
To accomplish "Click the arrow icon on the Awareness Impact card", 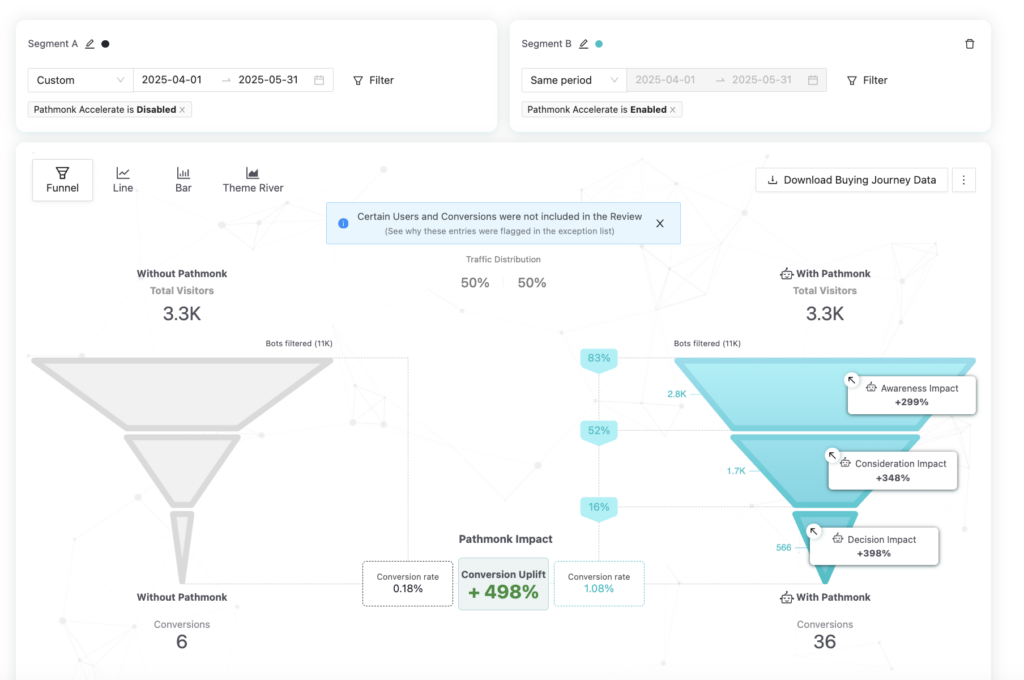I will click(x=852, y=380).
